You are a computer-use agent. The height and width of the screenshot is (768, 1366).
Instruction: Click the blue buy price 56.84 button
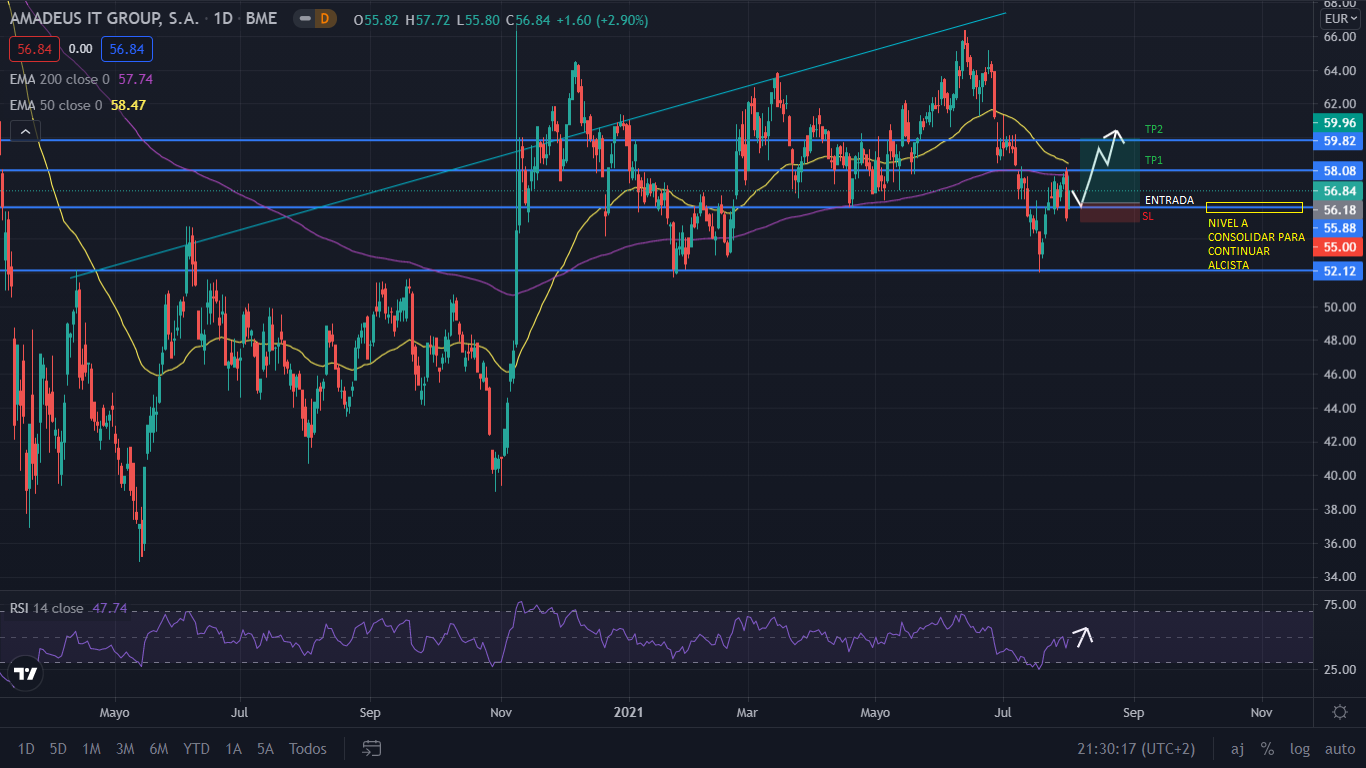coord(127,48)
